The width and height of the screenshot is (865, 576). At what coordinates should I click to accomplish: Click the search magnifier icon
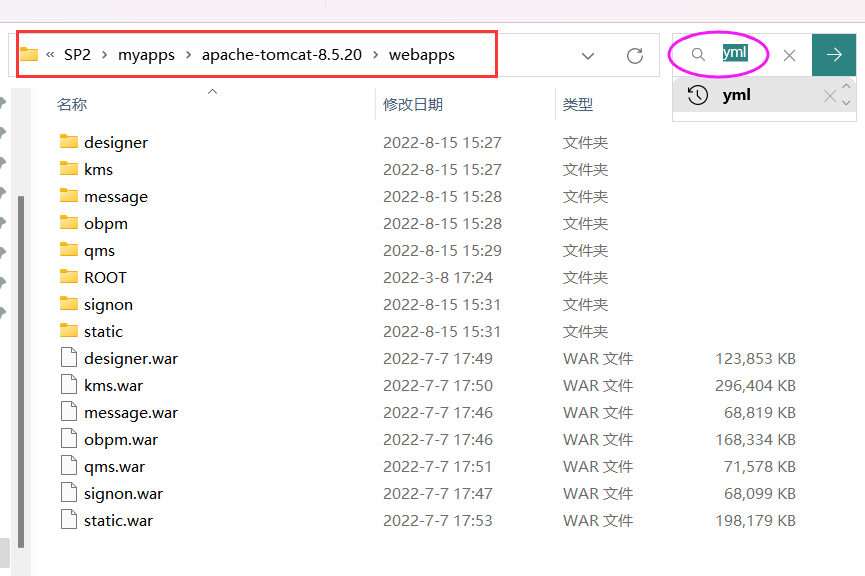tap(698, 54)
